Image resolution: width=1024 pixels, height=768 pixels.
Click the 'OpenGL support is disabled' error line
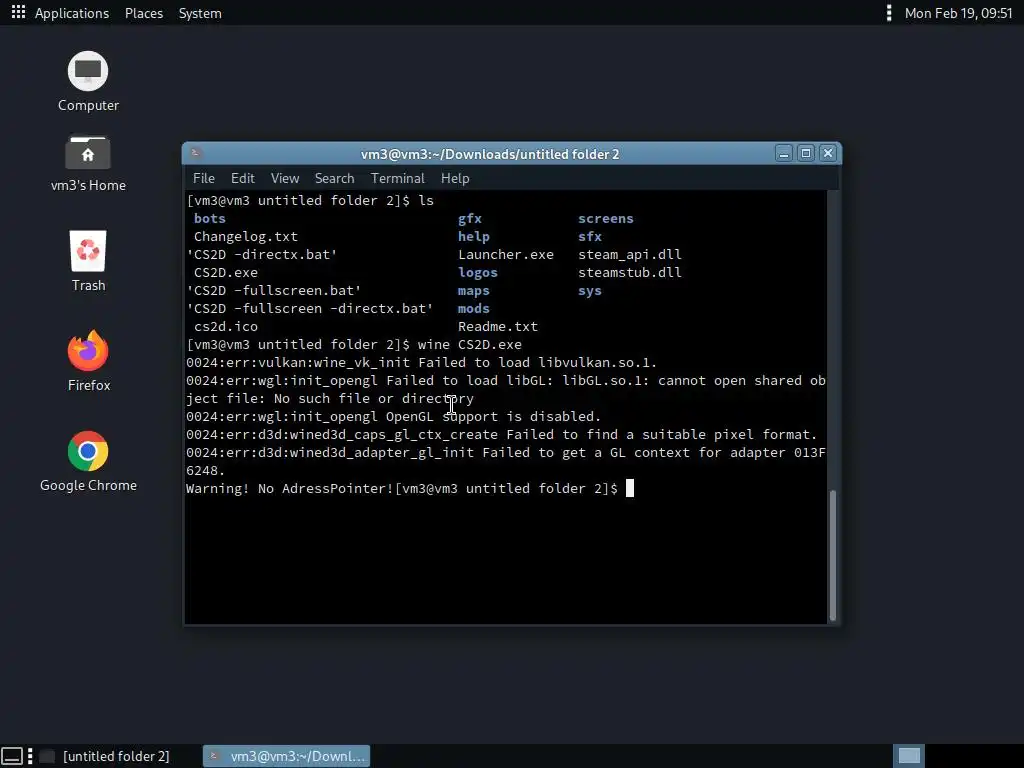393,417
